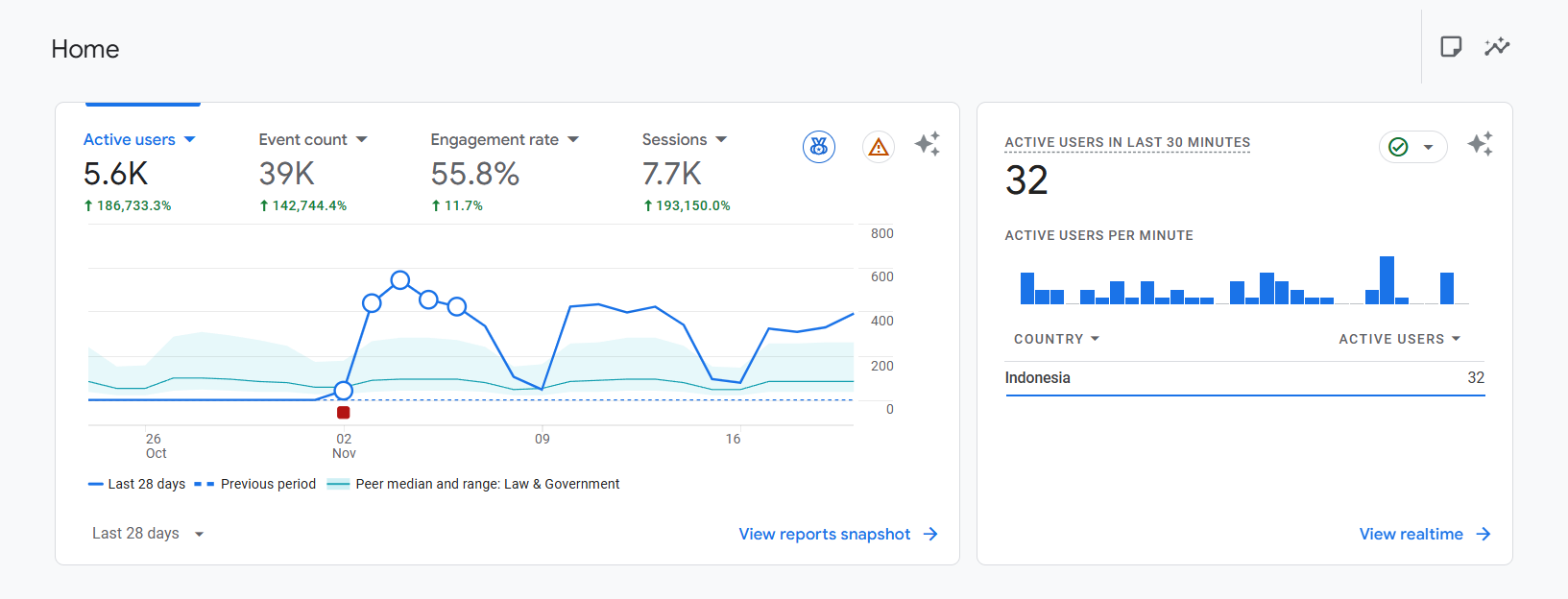Select the Indonesia row

click(x=1244, y=378)
